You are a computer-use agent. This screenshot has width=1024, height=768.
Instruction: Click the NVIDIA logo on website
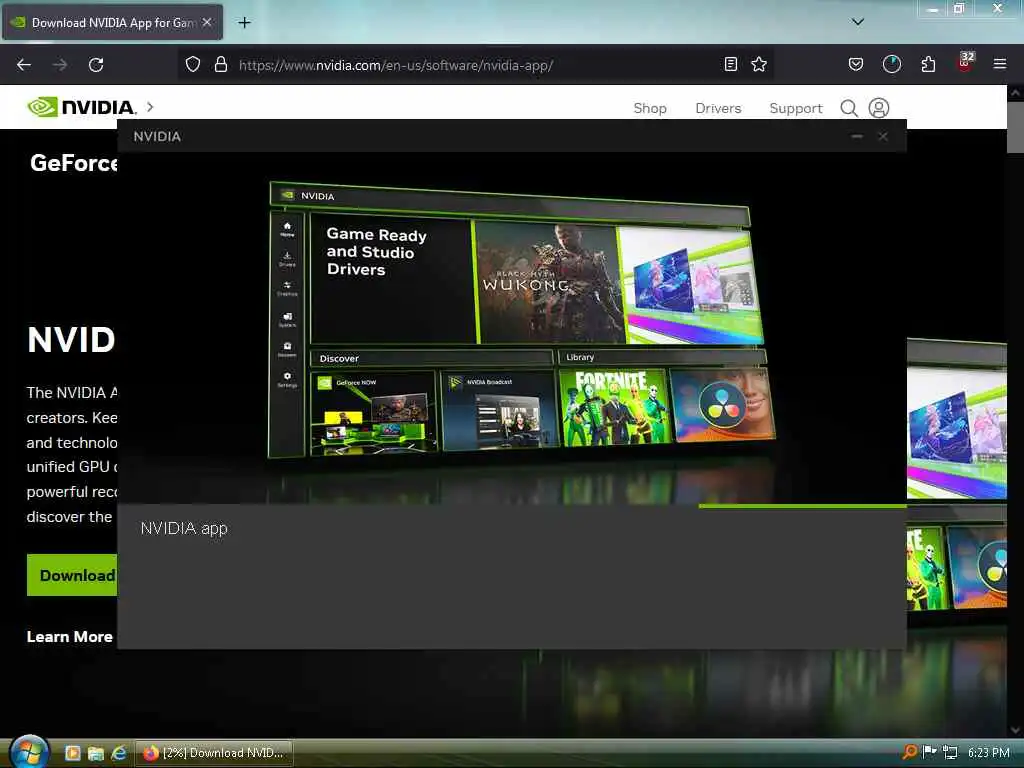pos(82,106)
